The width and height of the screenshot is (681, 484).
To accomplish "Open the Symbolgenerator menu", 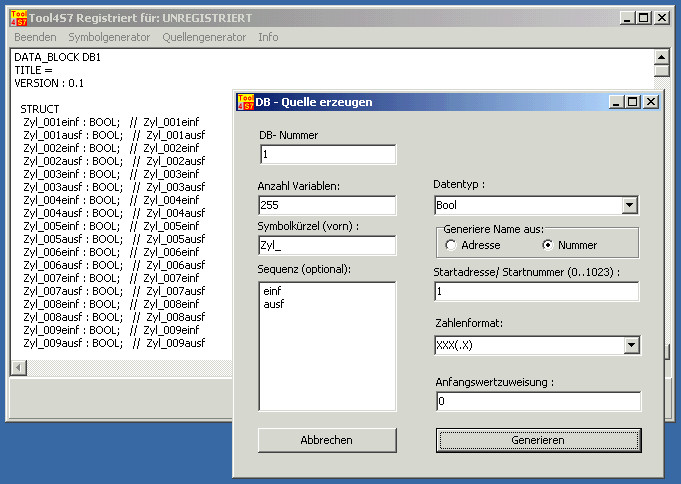I will [x=109, y=37].
